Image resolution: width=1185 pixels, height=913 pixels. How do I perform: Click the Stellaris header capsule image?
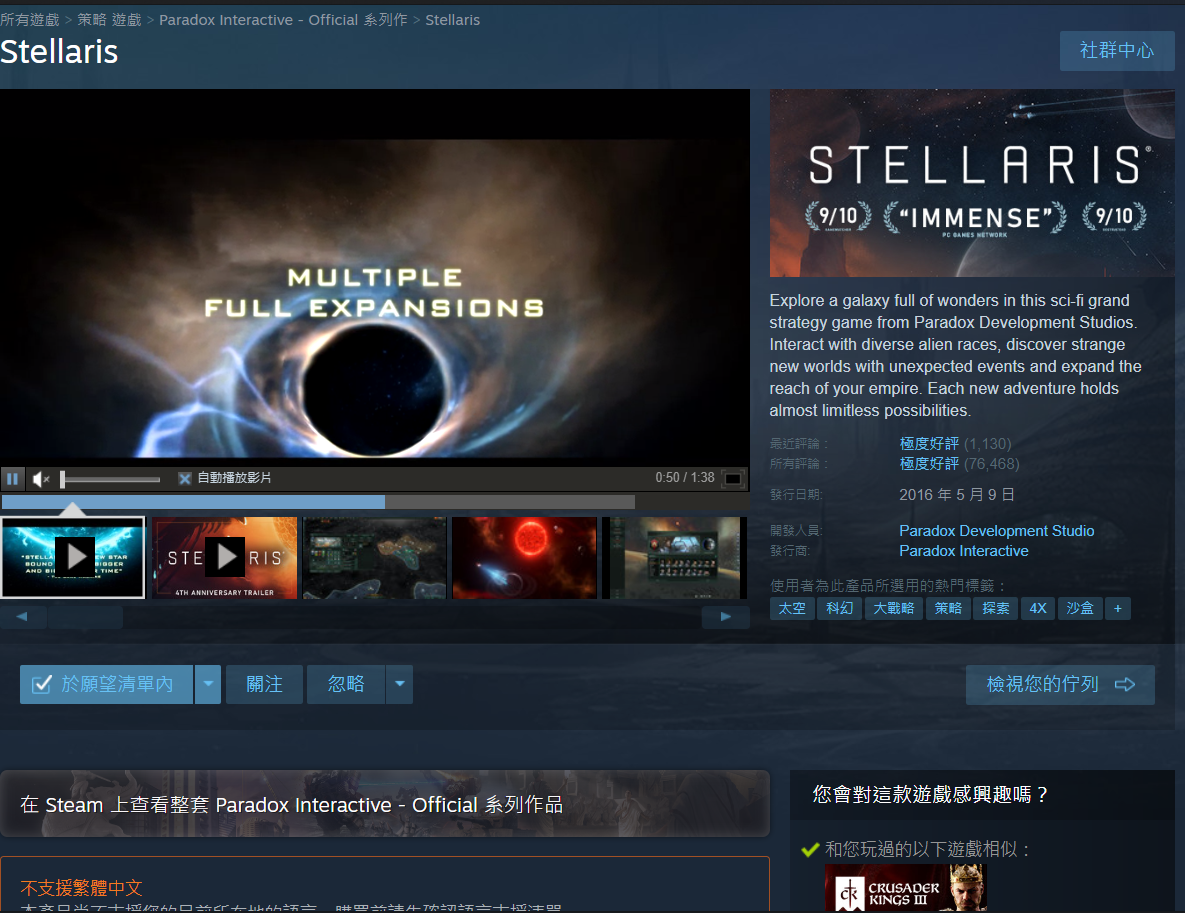pyautogui.click(x=972, y=184)
